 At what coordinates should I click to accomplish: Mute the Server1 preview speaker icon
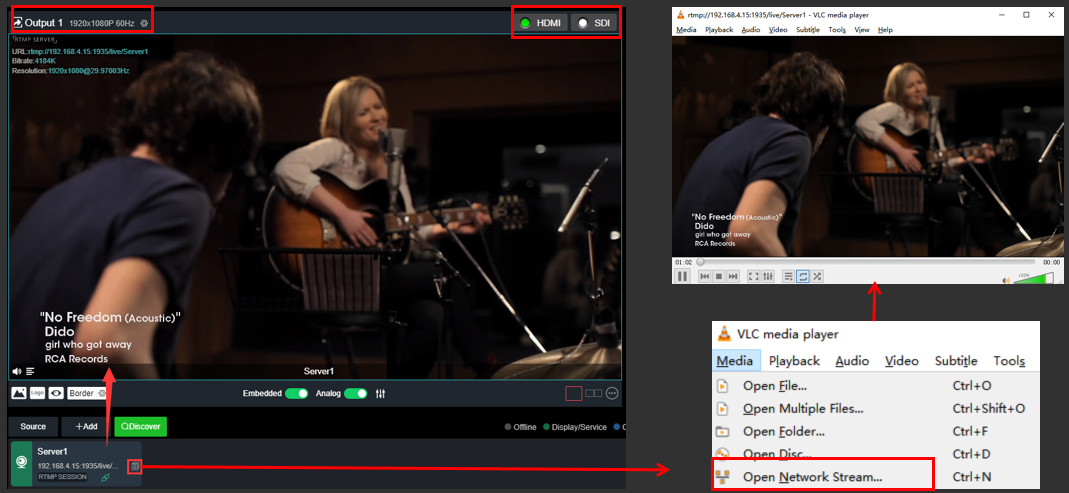pos(17,371)
